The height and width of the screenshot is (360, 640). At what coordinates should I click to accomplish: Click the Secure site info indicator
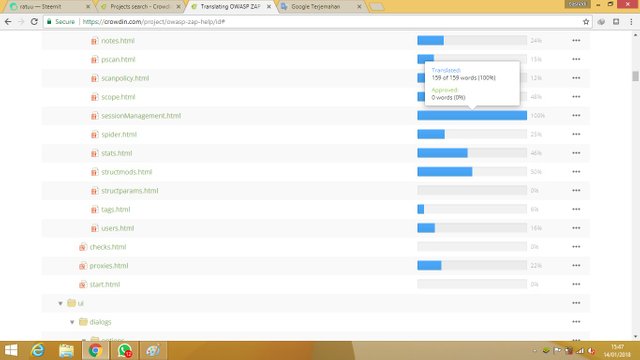[x=61, y=22]
